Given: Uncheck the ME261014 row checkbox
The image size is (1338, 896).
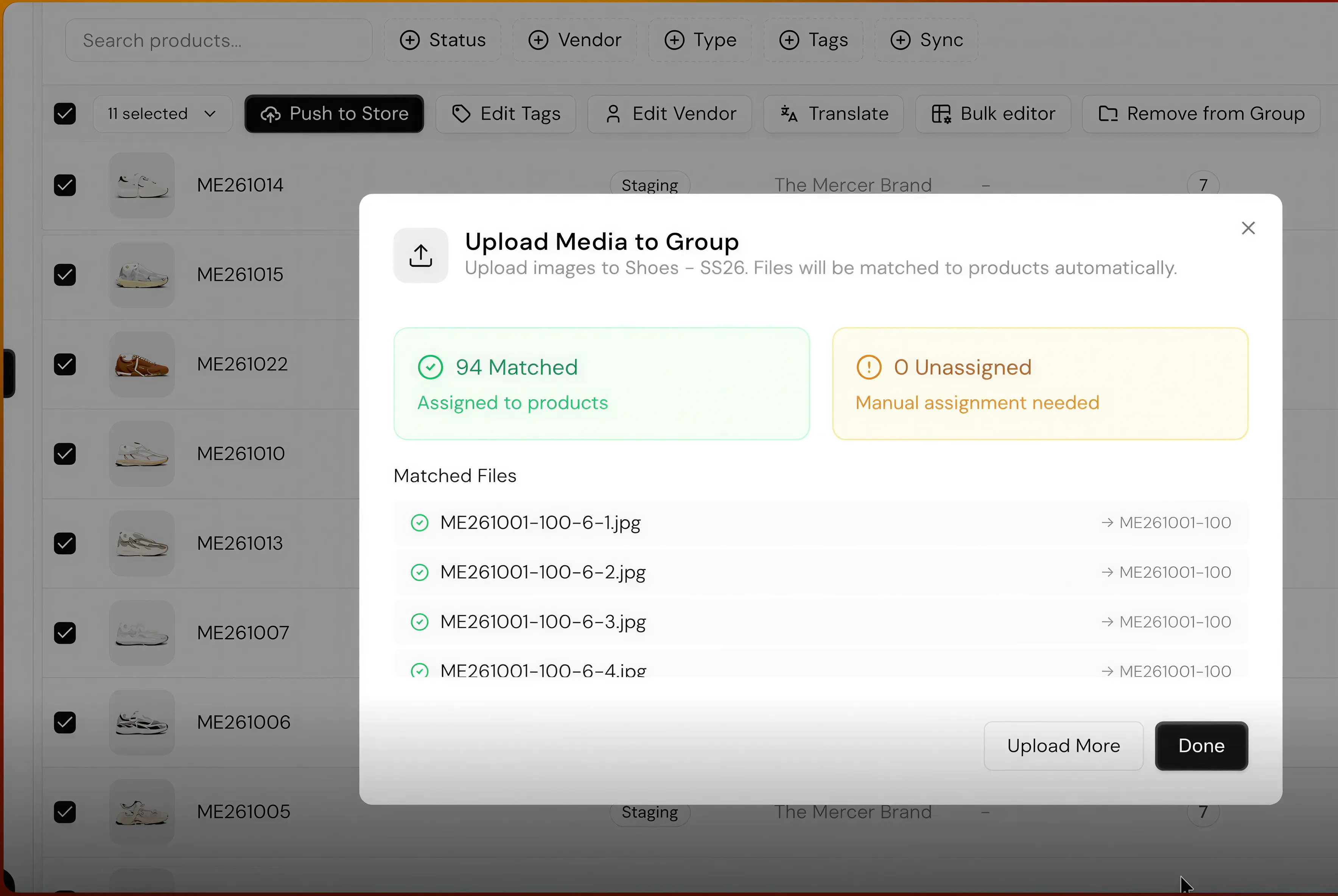Looking at the screenshot, I should pos(65,185).
